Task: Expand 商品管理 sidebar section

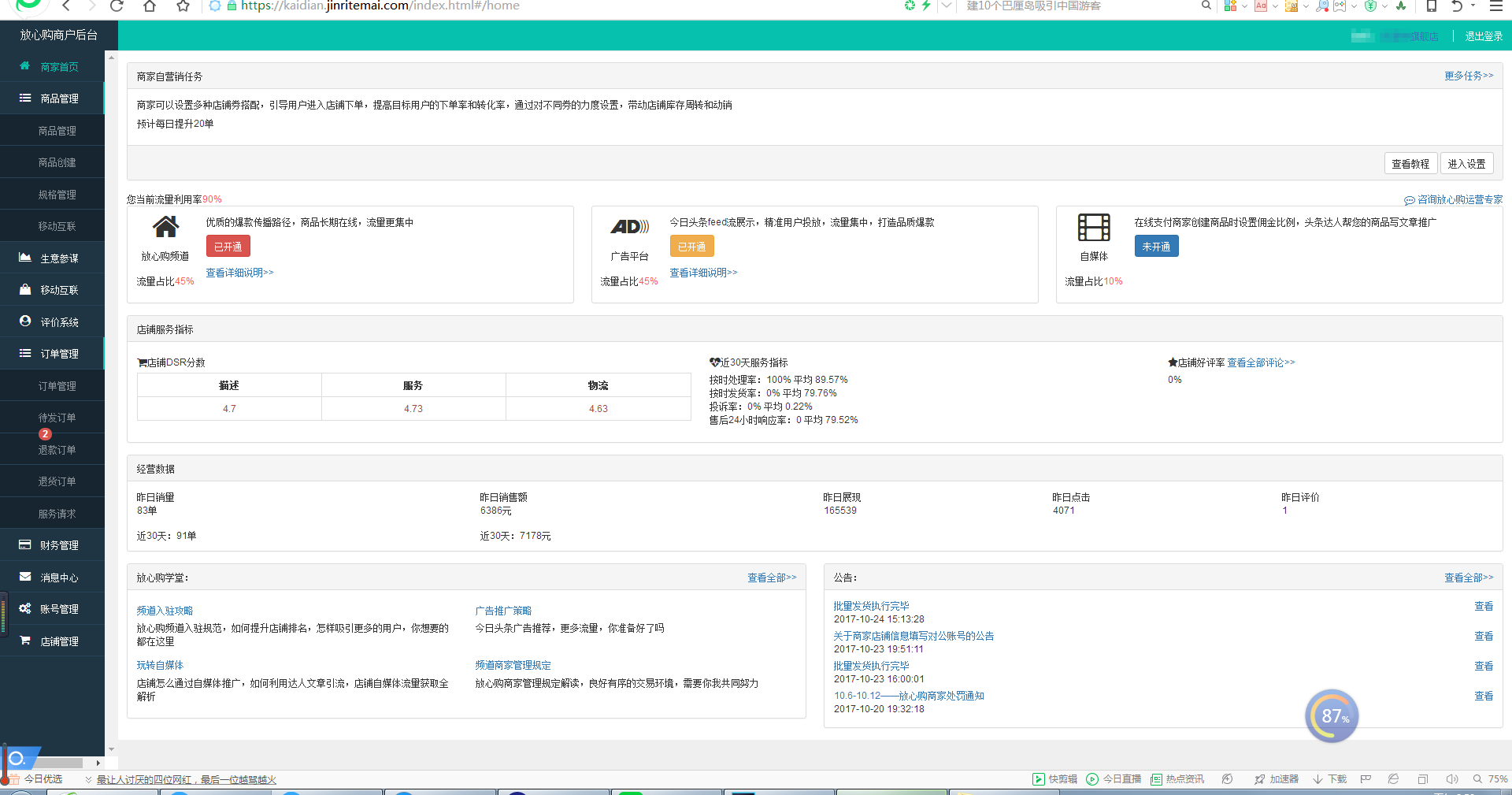Action: coord(52,98)
